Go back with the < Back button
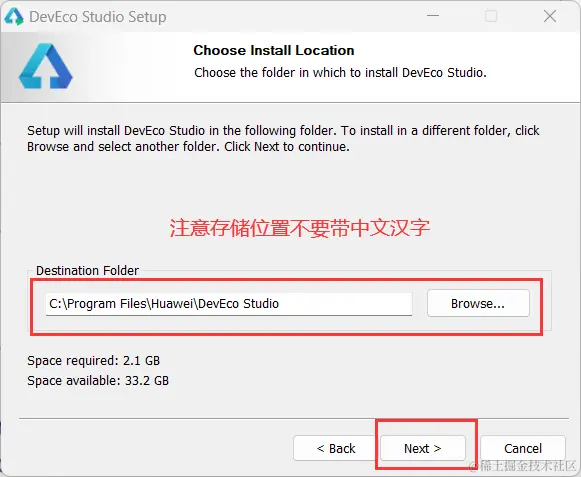Image resolution: width=581 pixels, height=477 pixels. (336, 448)
